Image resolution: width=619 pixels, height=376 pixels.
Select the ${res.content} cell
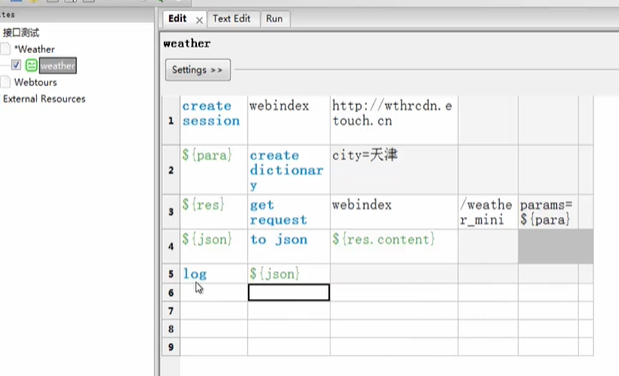pyautogui.click(x=394, y=246)
